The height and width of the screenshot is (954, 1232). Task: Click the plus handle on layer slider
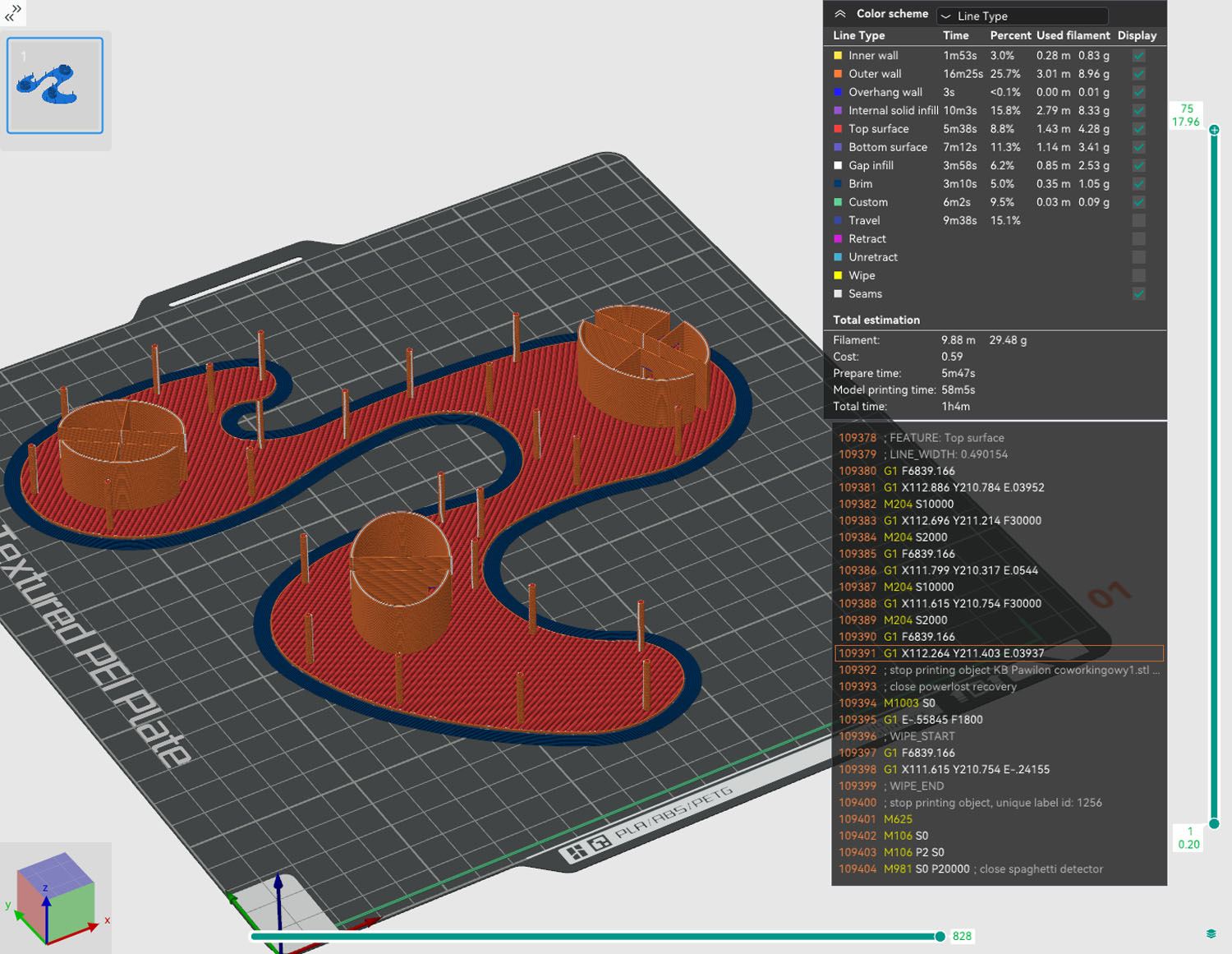pyautogui.click(x=1214, y=130)
